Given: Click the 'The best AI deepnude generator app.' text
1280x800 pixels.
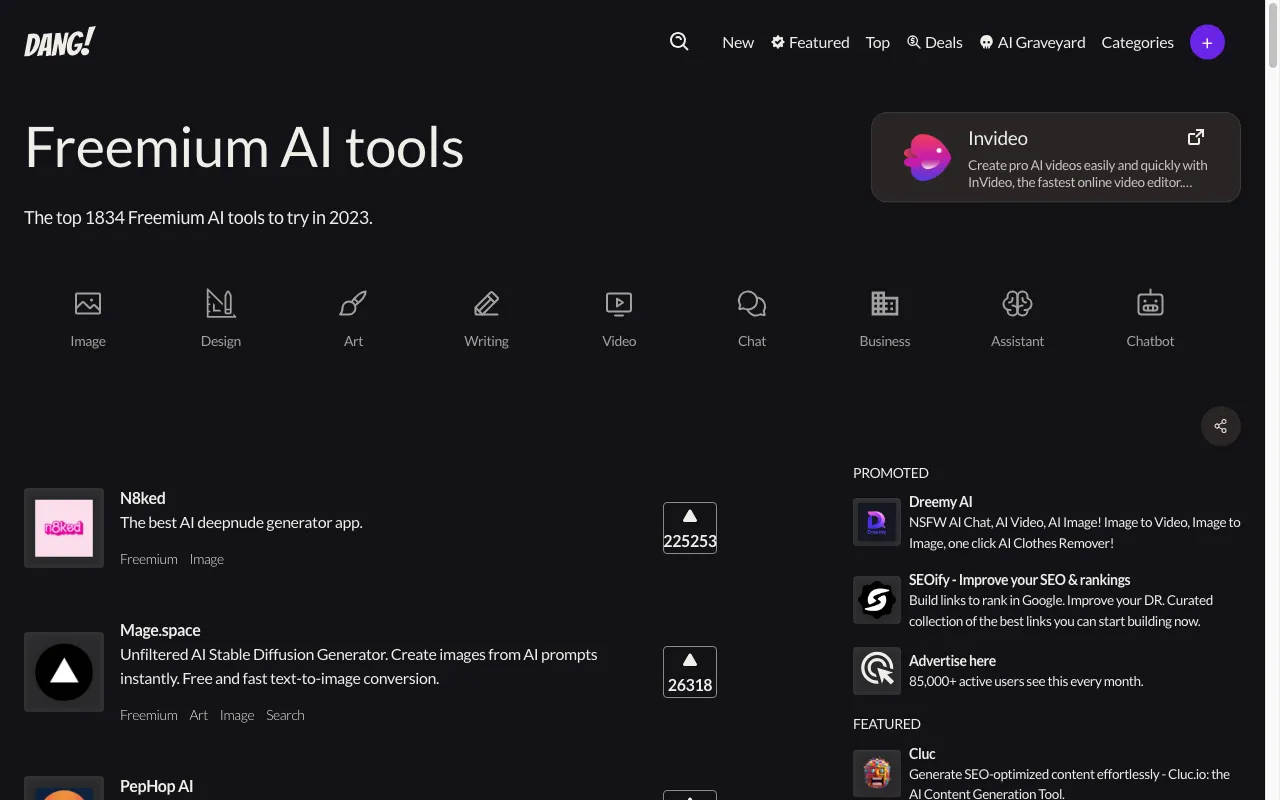Looking at the screenshot, I should (x=241, y=522).
